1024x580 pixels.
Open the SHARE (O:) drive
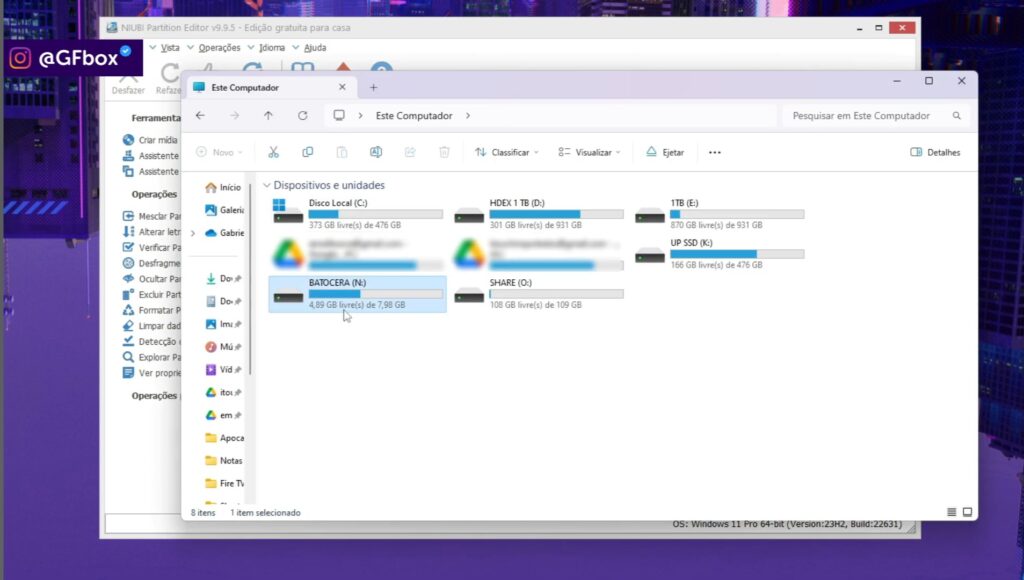coord(538,293)
